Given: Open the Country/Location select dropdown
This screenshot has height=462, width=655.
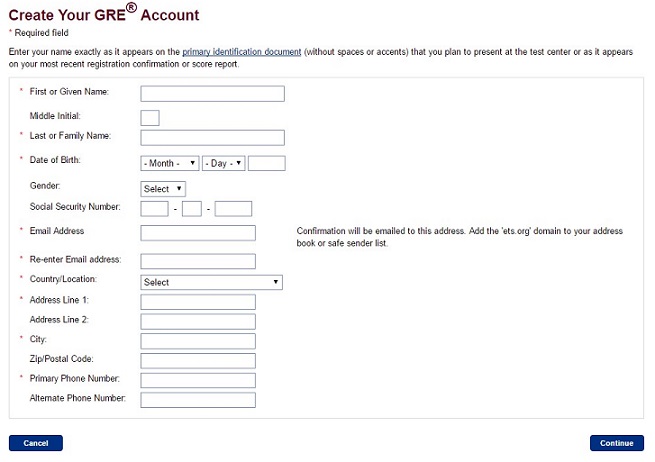Looking at the screenshot, I should [x=211, y=282].
